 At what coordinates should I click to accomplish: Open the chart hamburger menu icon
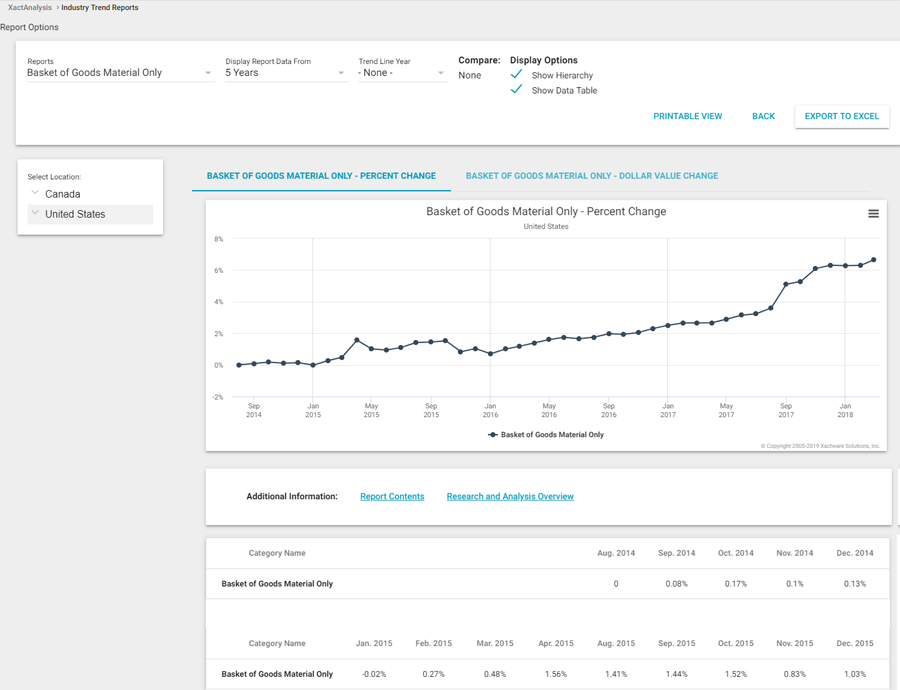click(x=873, y=214)
